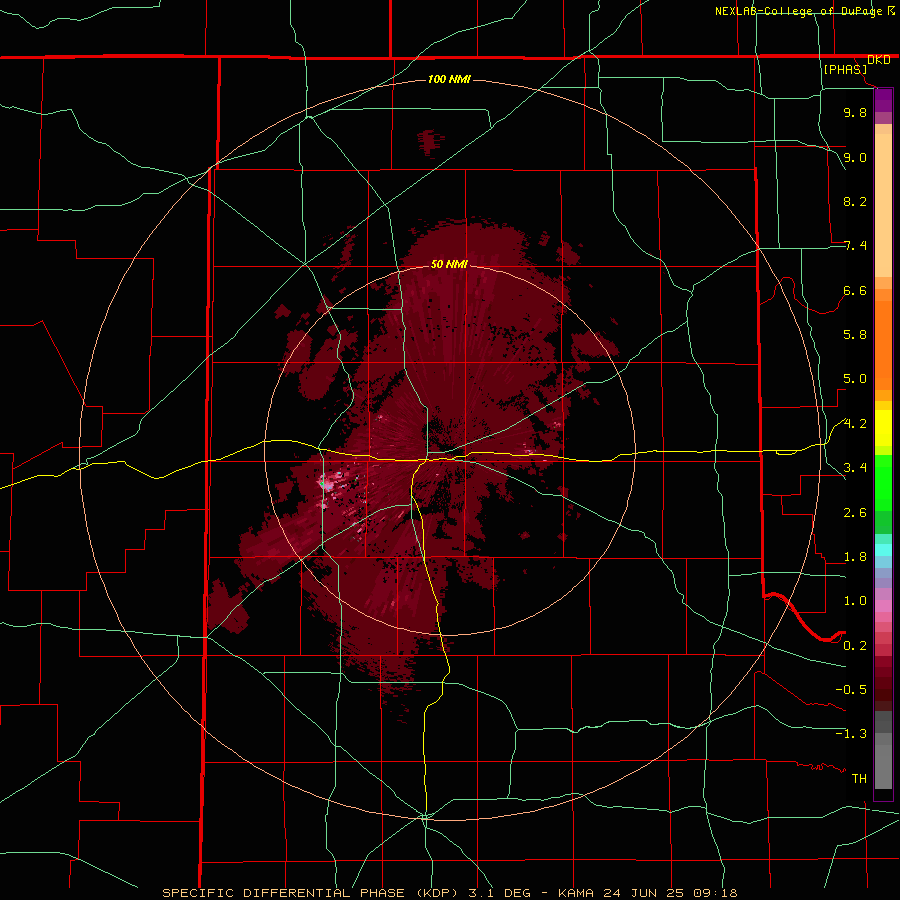Select the dark red segment of color bar

point(883,683)
